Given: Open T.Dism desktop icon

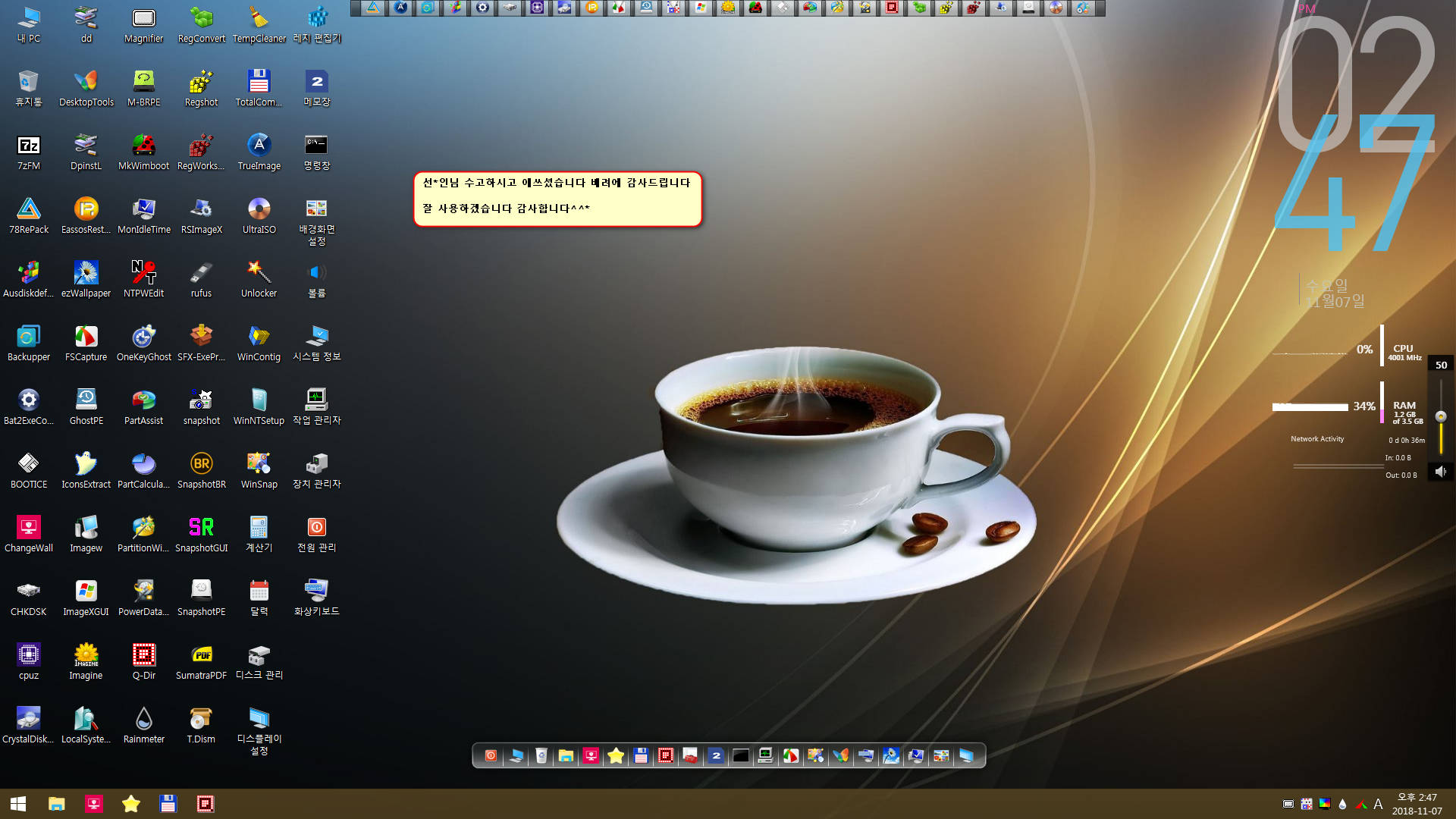Looking at the screenshot, I should point(202,724).
